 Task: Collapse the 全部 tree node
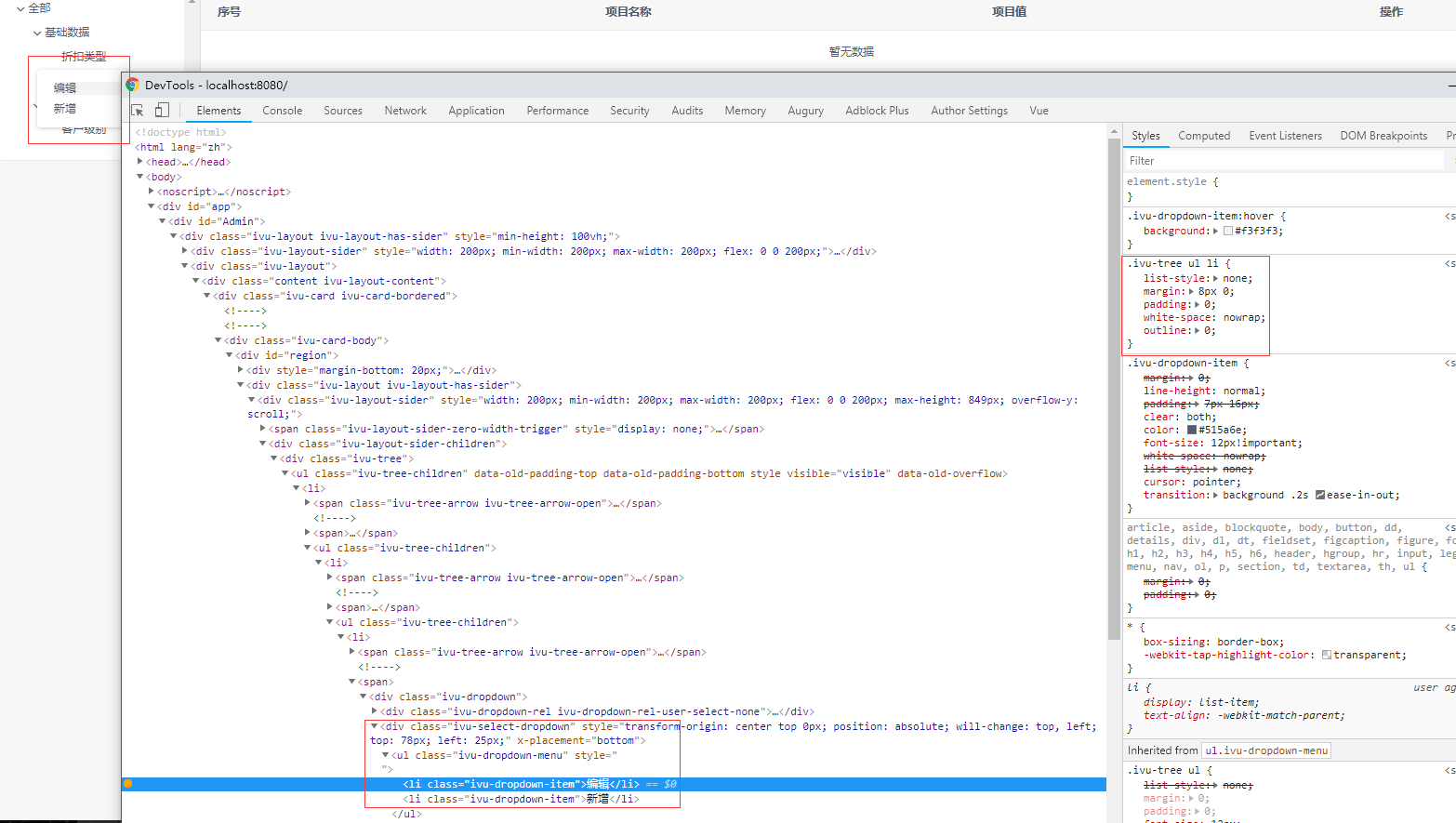tap(20, 8)
